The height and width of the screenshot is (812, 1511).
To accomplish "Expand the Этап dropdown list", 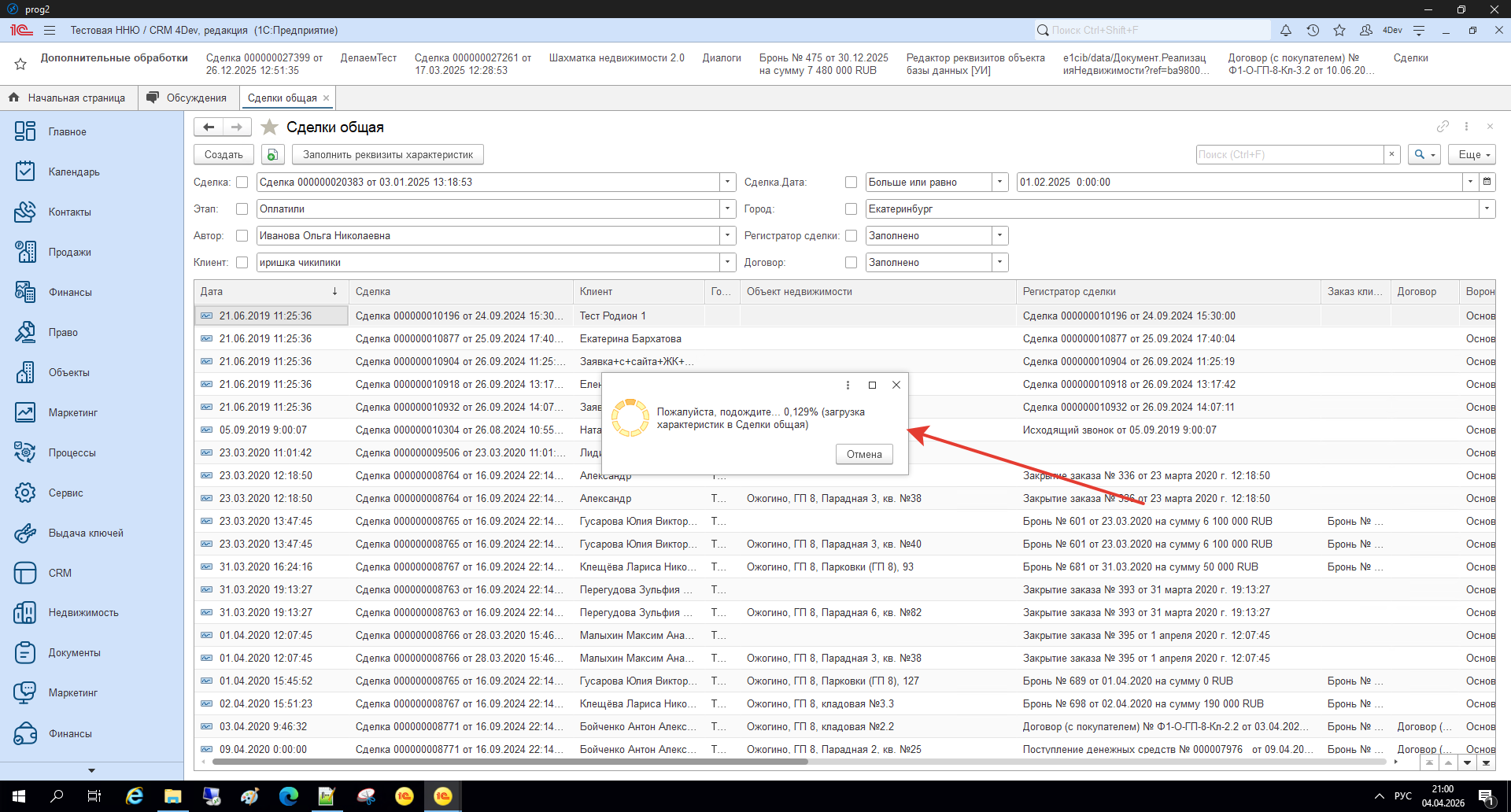I will coord(727,209).
